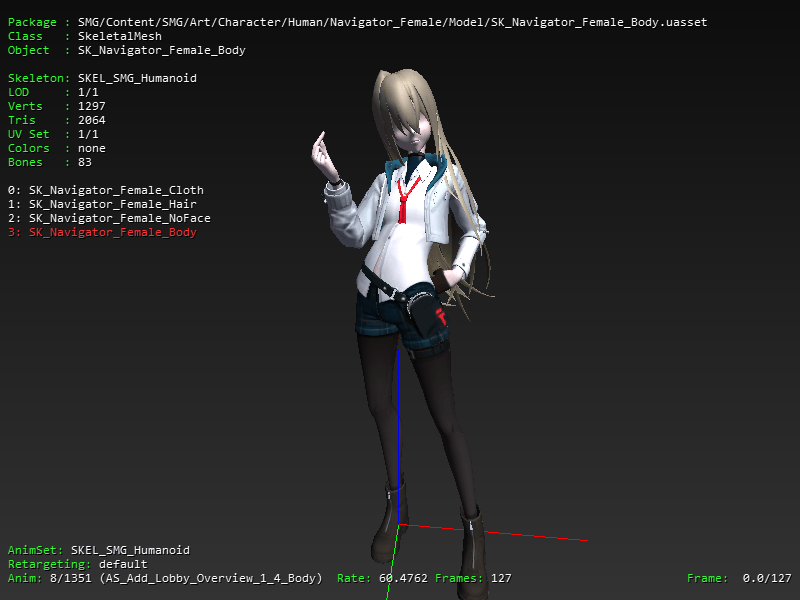Click the Bones count '83'

pyautogui.click(x=85, y=162)
